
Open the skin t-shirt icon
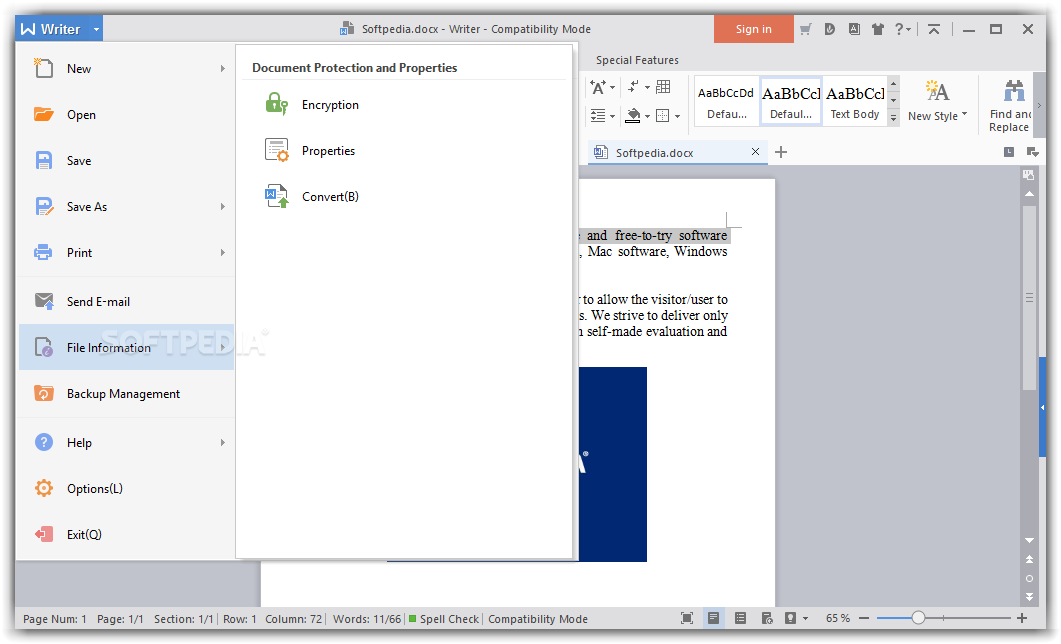(x=878, y=29)
